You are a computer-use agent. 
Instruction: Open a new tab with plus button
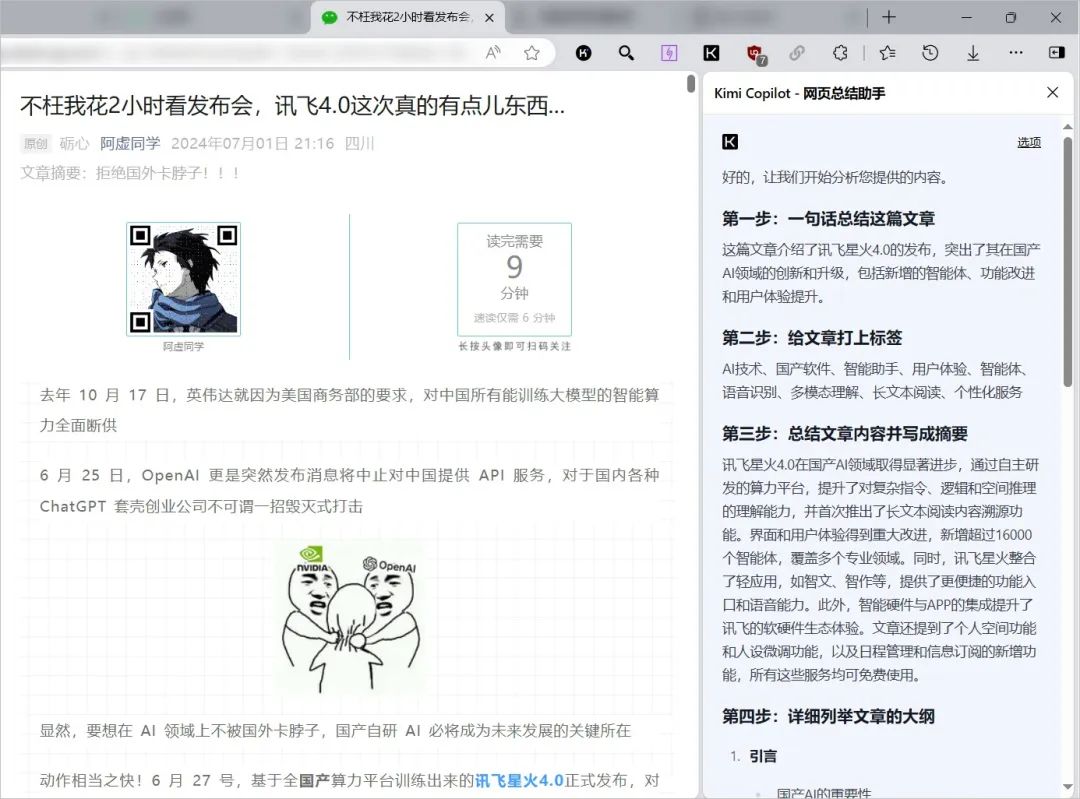click(x=889, y=17)
